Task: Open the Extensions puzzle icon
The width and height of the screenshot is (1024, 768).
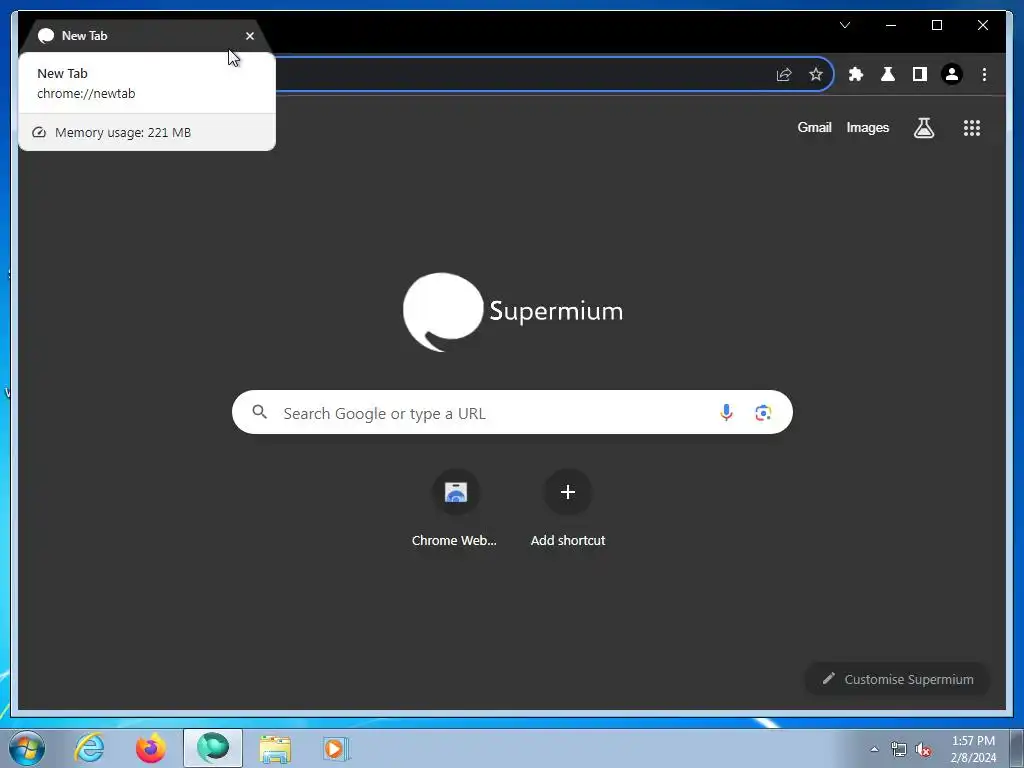Action: coord(856,74)
